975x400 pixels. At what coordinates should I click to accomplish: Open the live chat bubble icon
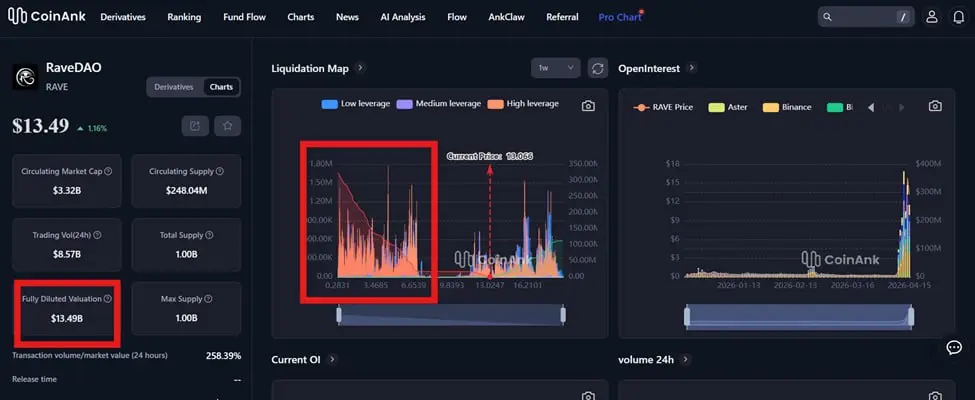[x=954, y=348]
